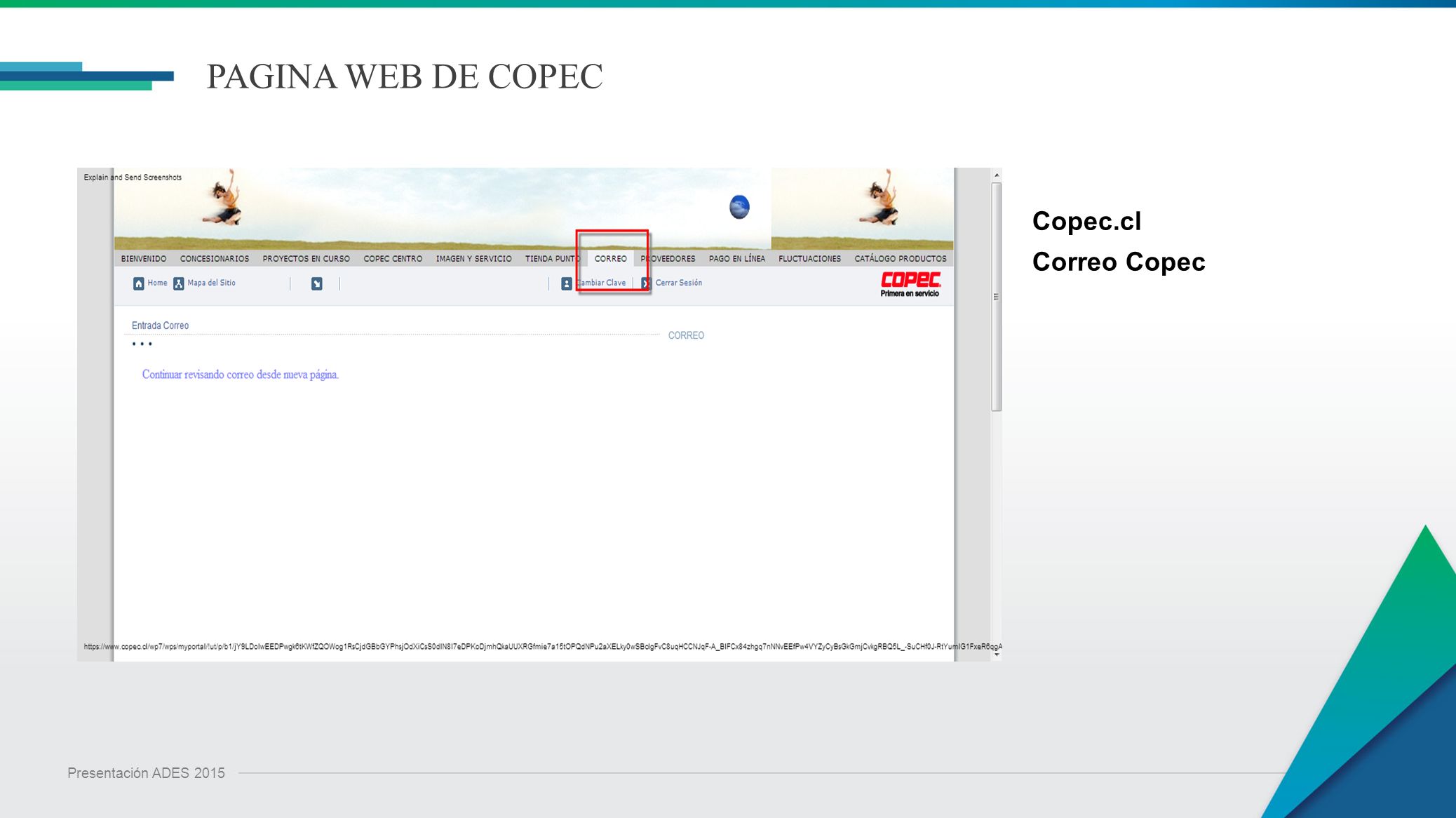This screenshot has width=1456, height=818.
Task: Click the vertical scrollbar thumb
Action: (996, 297)
